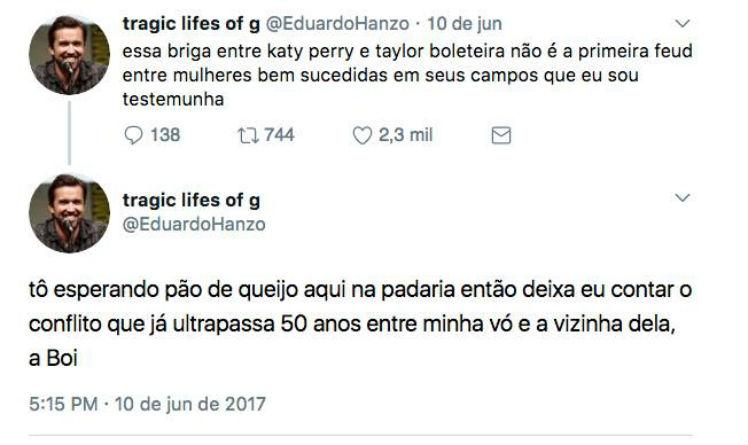Click the envelope direct message icon

(x=502, y=135)
